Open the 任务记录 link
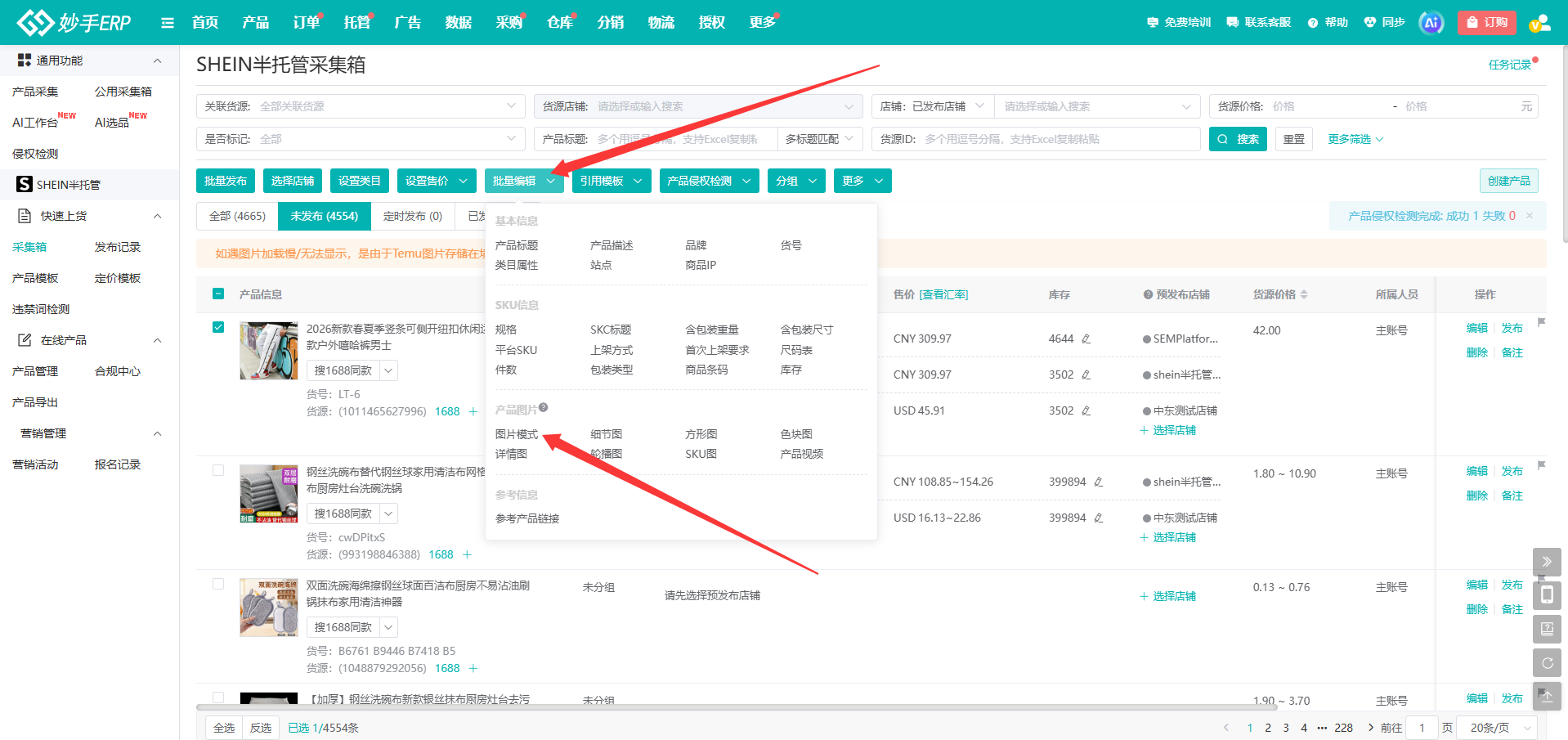The height and width of the screenshot is (740, 1568). point(1510,65)
